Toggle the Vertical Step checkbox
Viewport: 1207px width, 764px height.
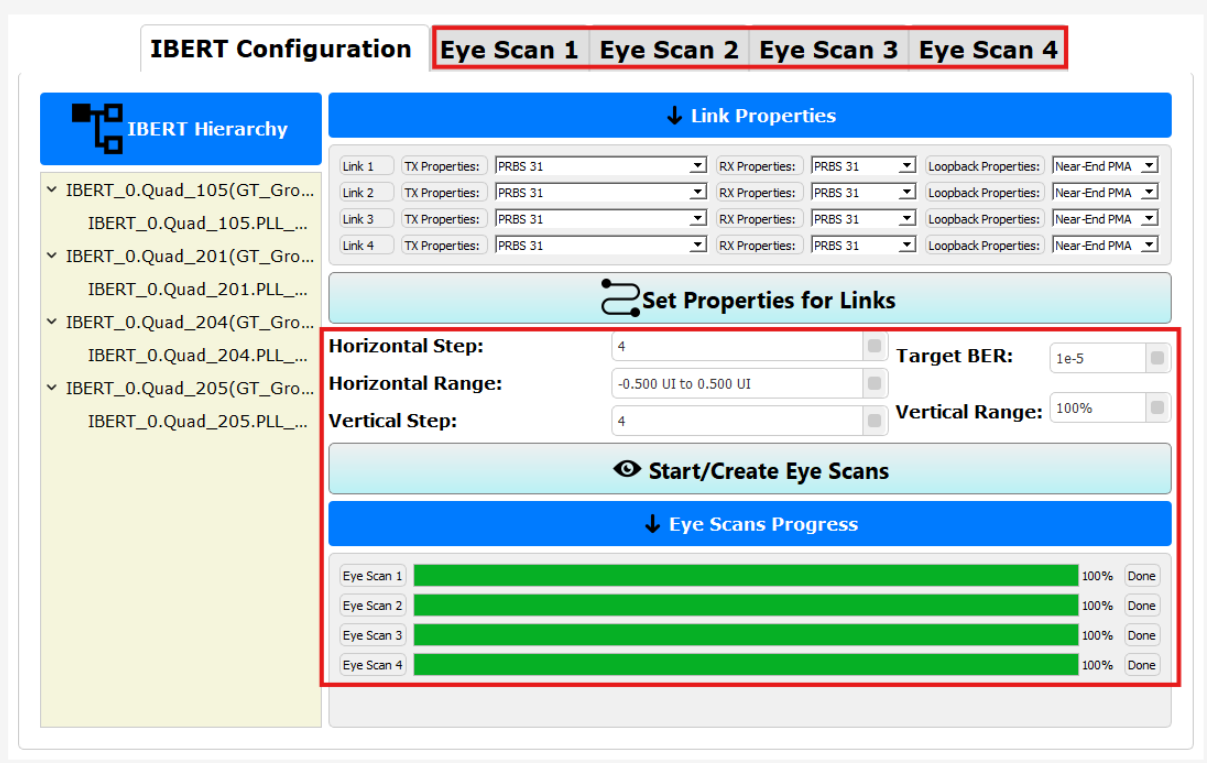[875, 421]
